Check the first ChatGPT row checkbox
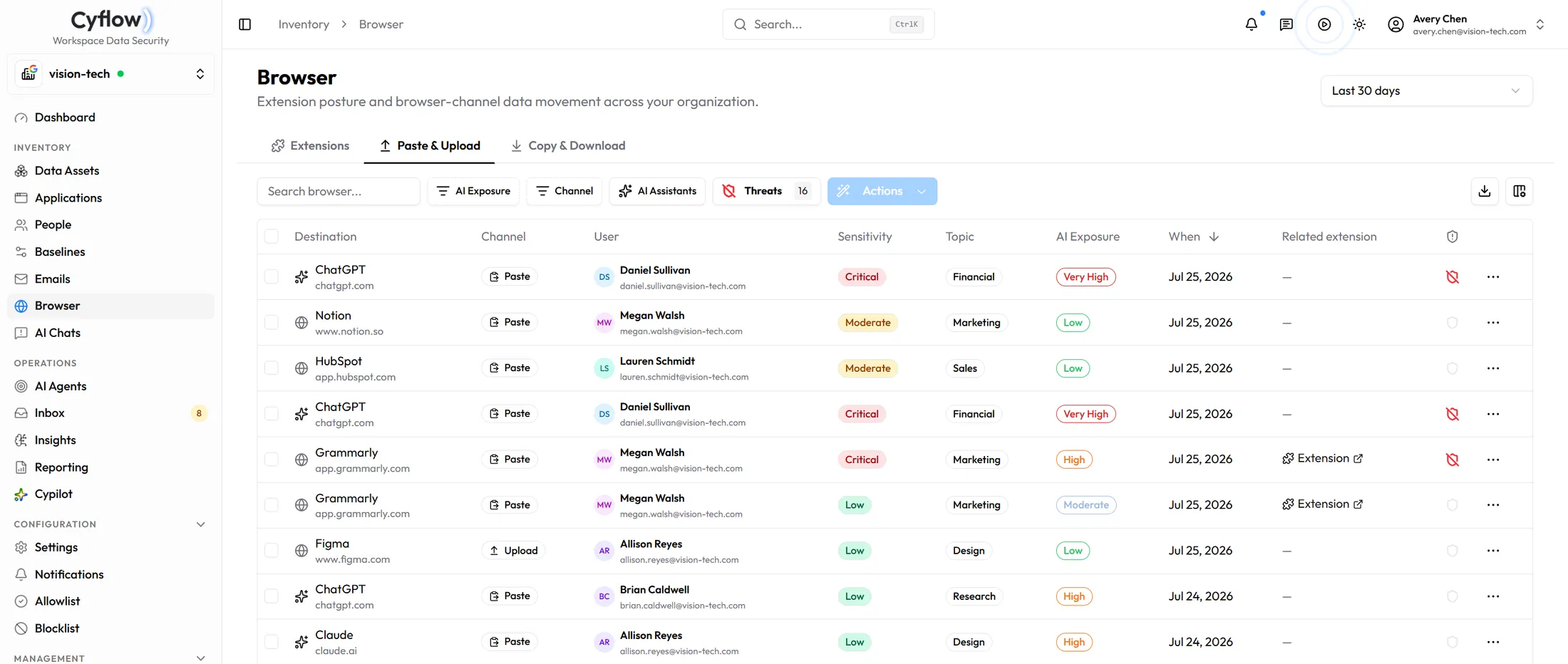This screenshot has width=1568, height=664. click(x=272, y=276)
